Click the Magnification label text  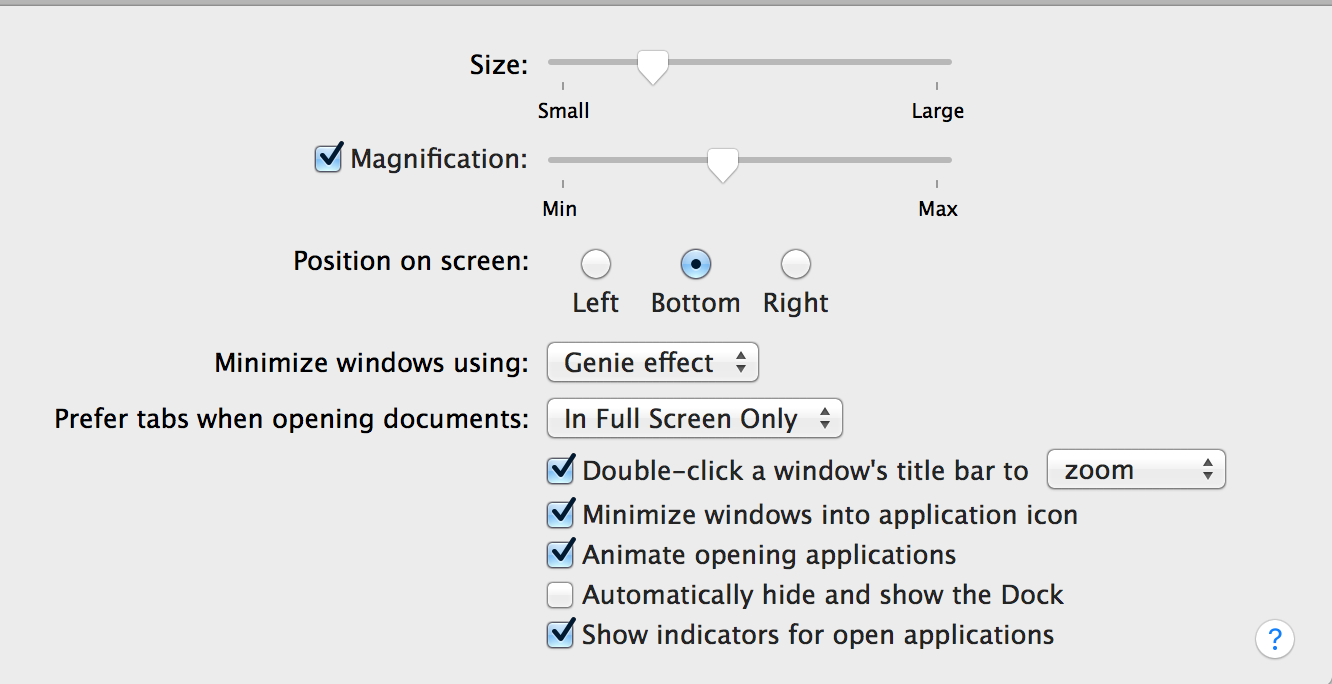pos(438,159)
